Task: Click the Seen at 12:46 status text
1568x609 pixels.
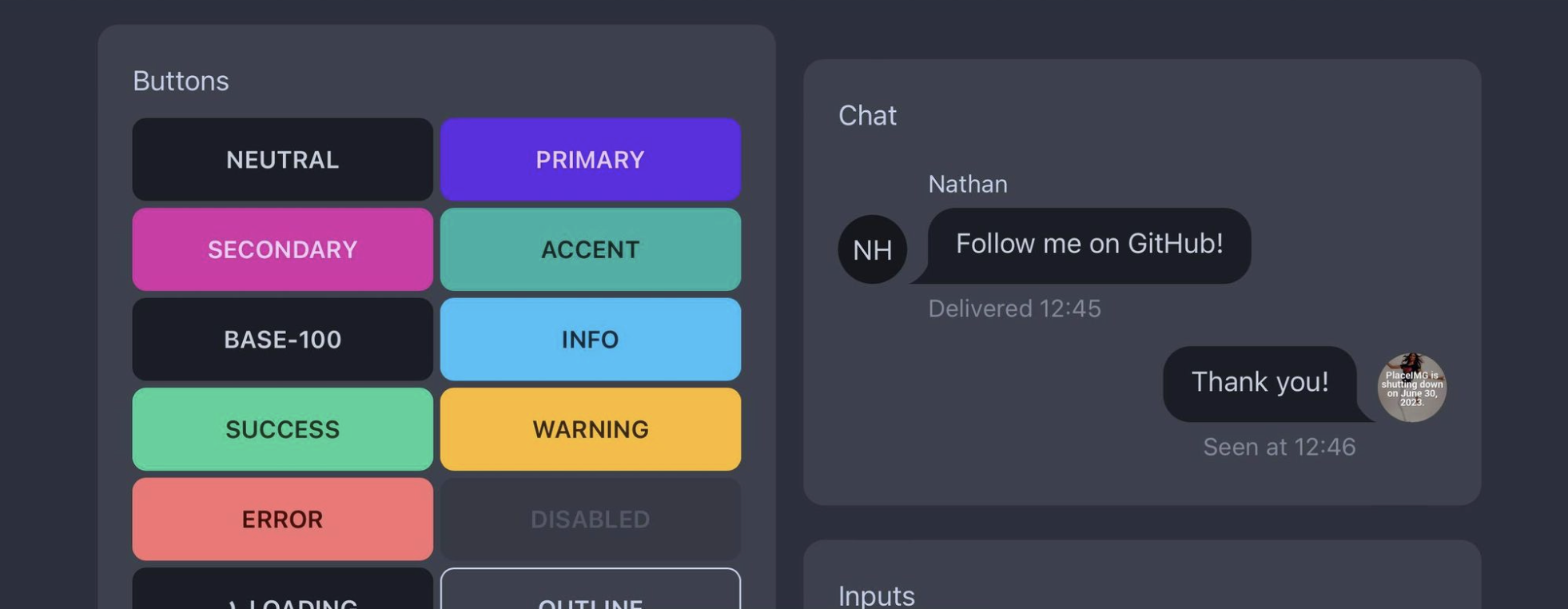Action: pos(1279,447)
